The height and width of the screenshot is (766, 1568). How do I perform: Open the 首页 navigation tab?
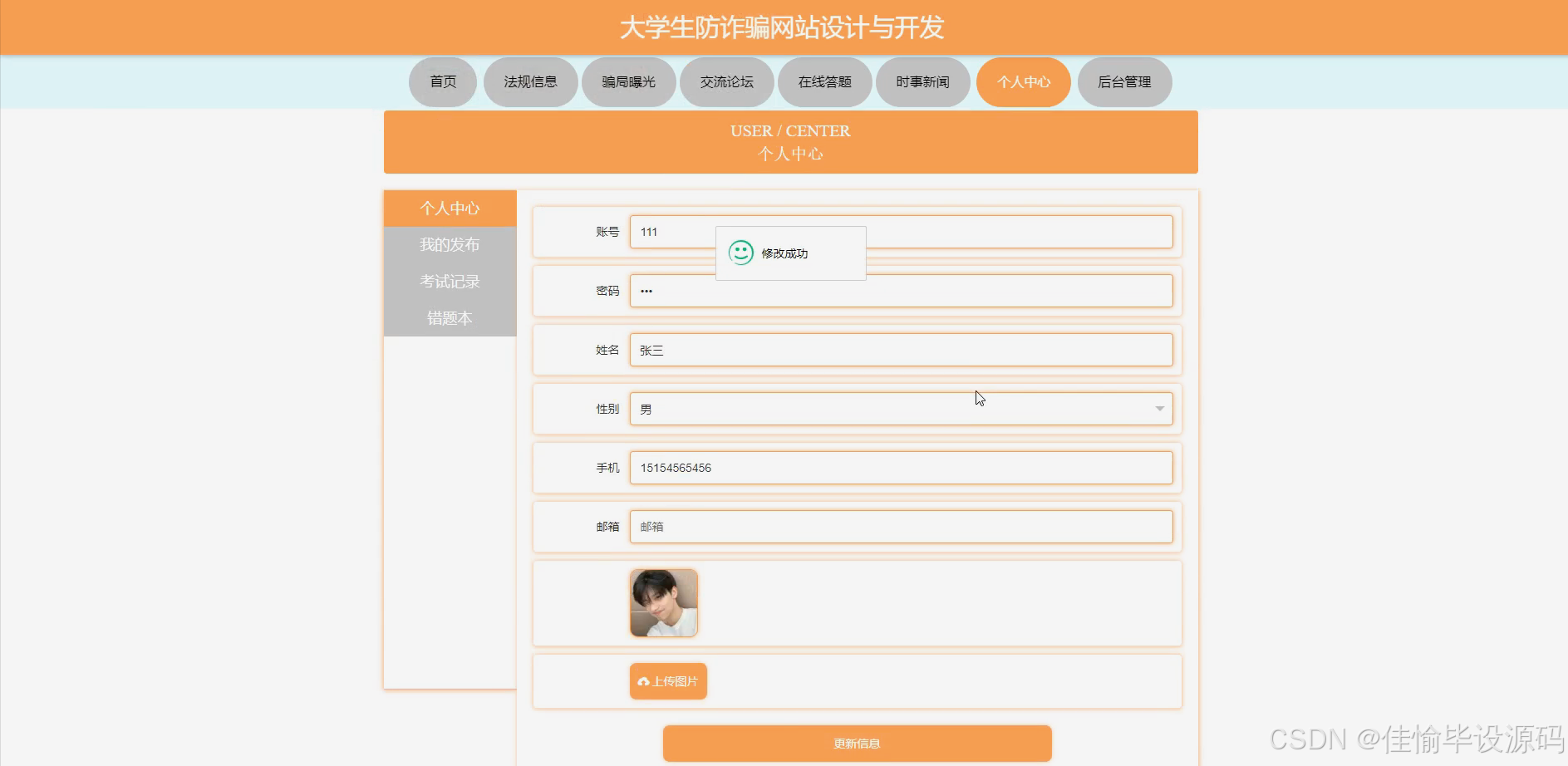[443, 82]
